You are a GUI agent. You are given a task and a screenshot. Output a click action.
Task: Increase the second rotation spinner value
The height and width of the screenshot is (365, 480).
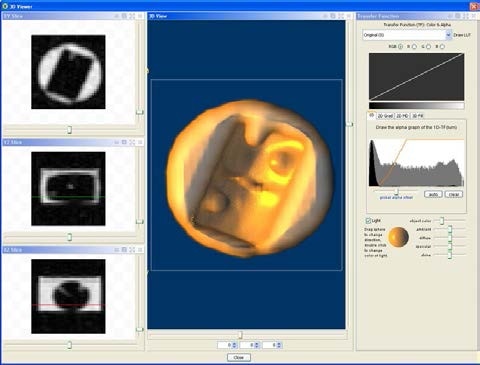pos(256,344)
